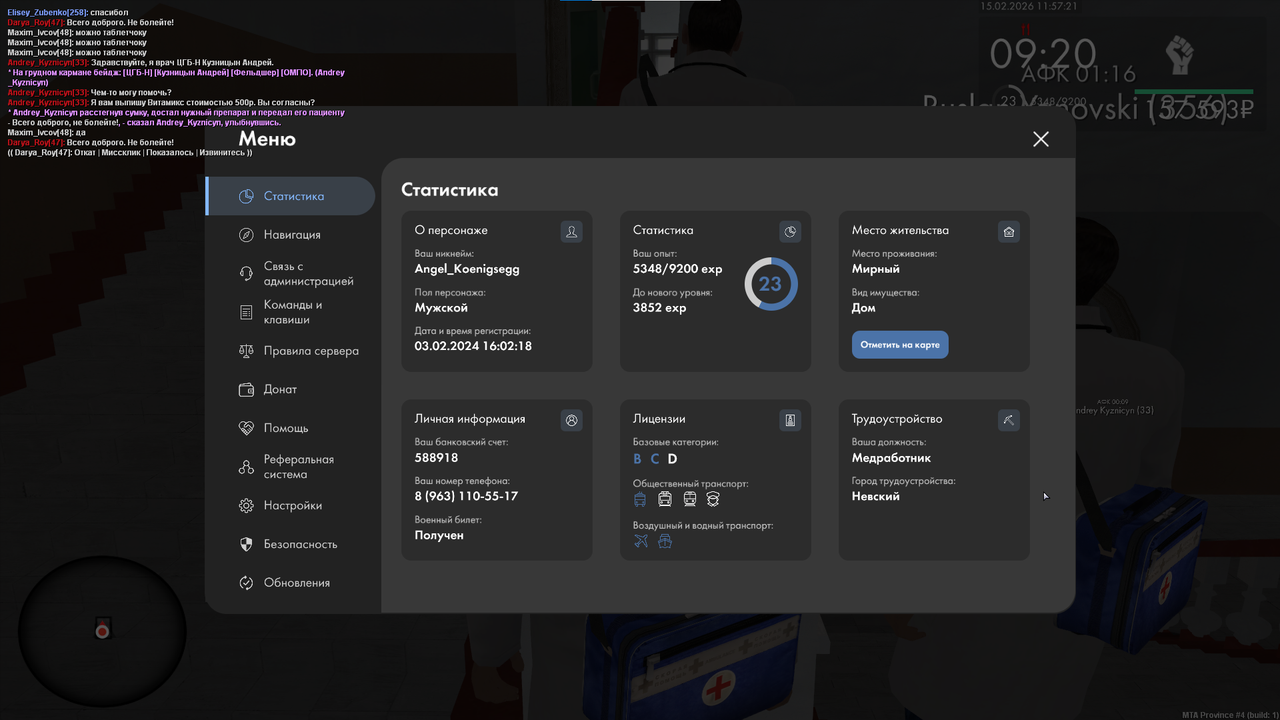This screenshot has height=720, width=1280.
Task: Click the nickname Angel_Koenigsegg
Action: pyautogui.click(x=467, y=269)
